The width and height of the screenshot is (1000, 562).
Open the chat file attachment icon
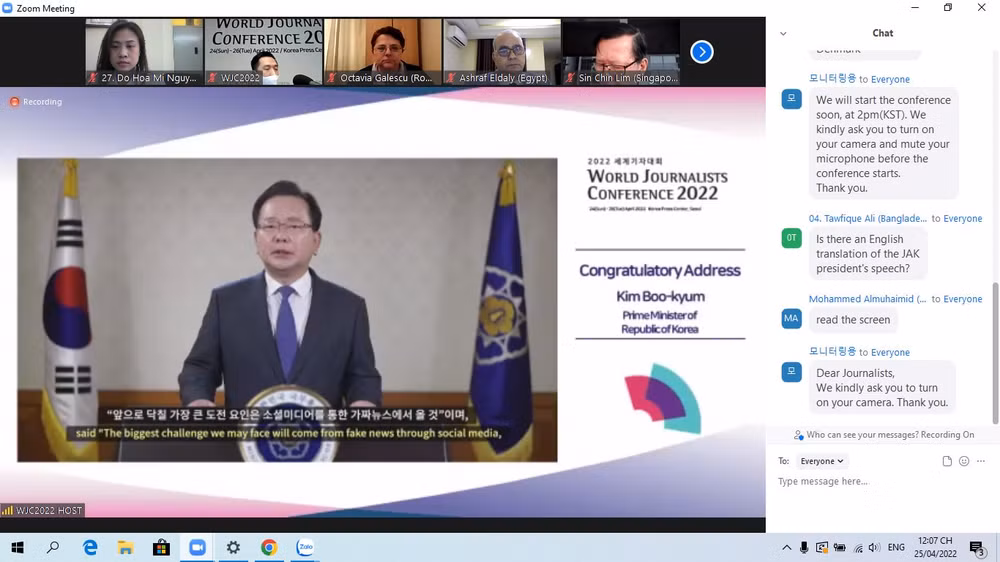947,461
